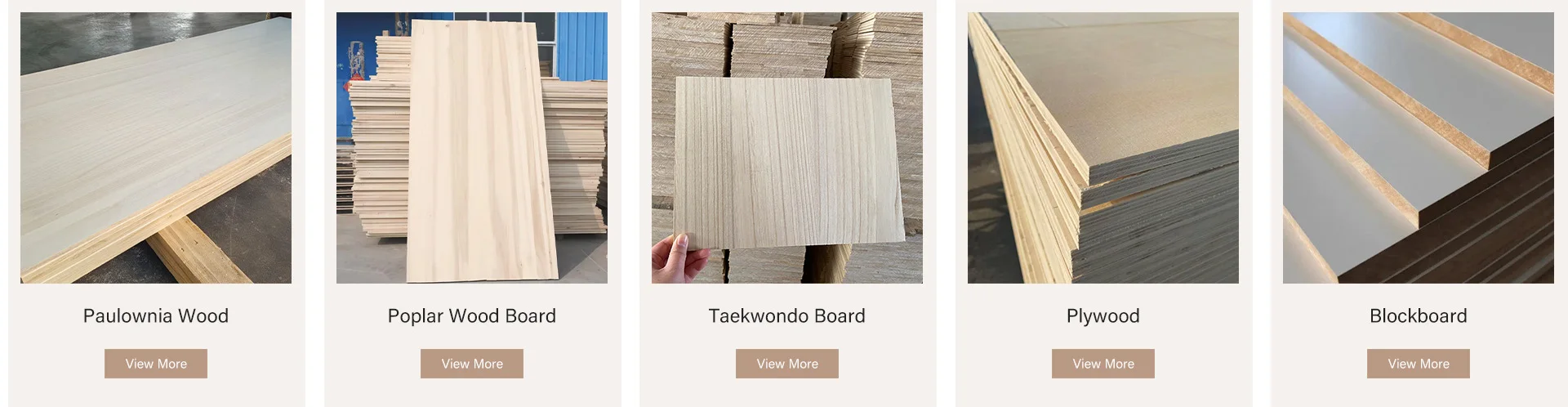Click the hand holding the Taekwondo board

[x=679, y=257]
